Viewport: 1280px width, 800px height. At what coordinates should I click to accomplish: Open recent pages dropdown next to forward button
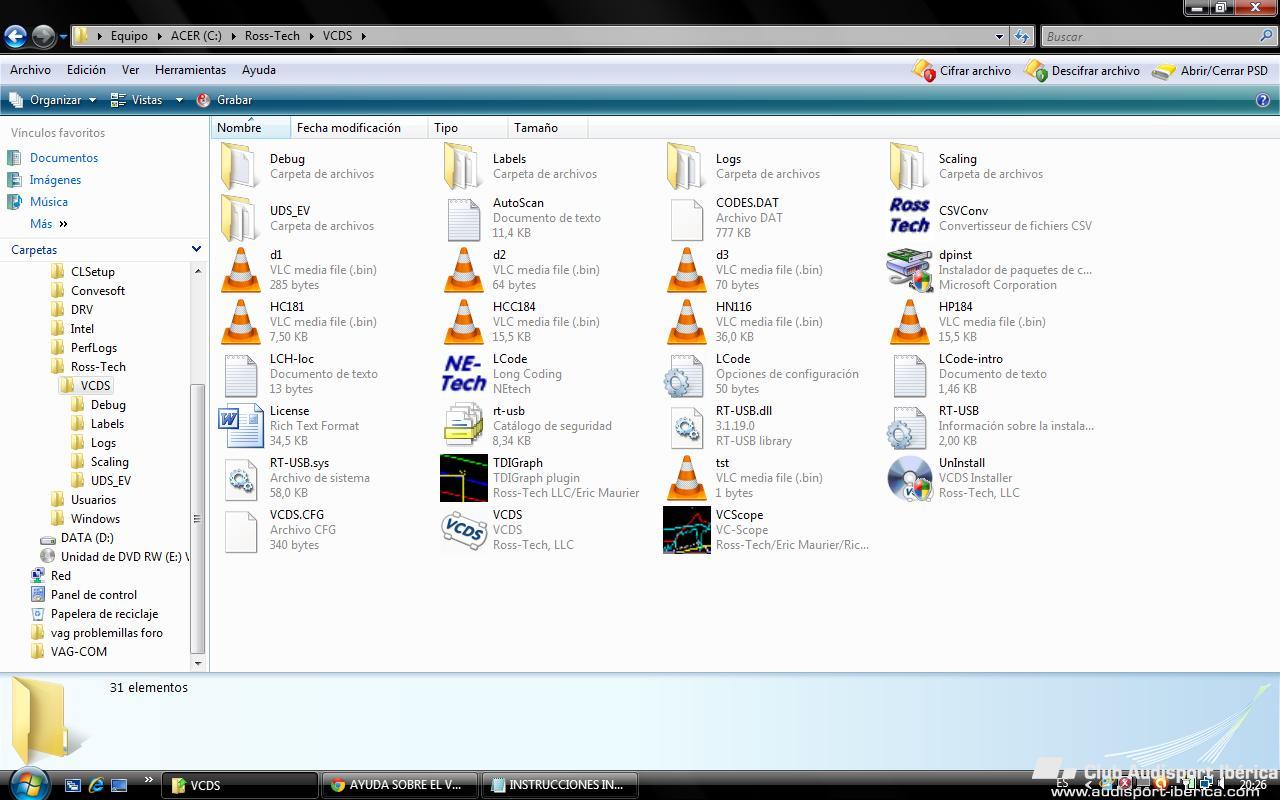click(x=63, y=37)
